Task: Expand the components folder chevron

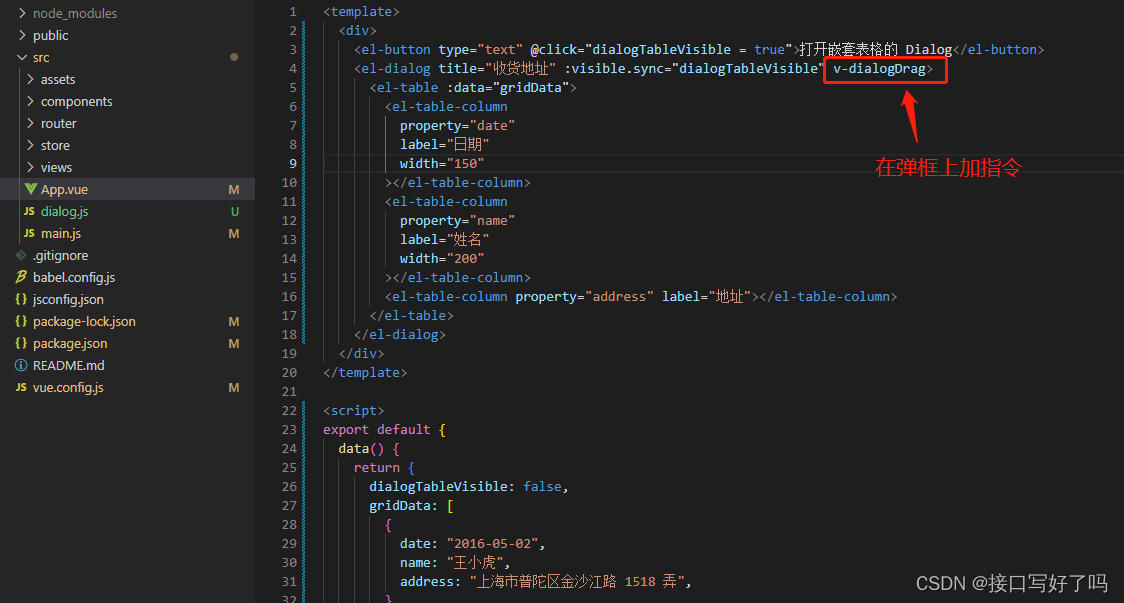Action: pyautogui.click(x=30, y=101)
